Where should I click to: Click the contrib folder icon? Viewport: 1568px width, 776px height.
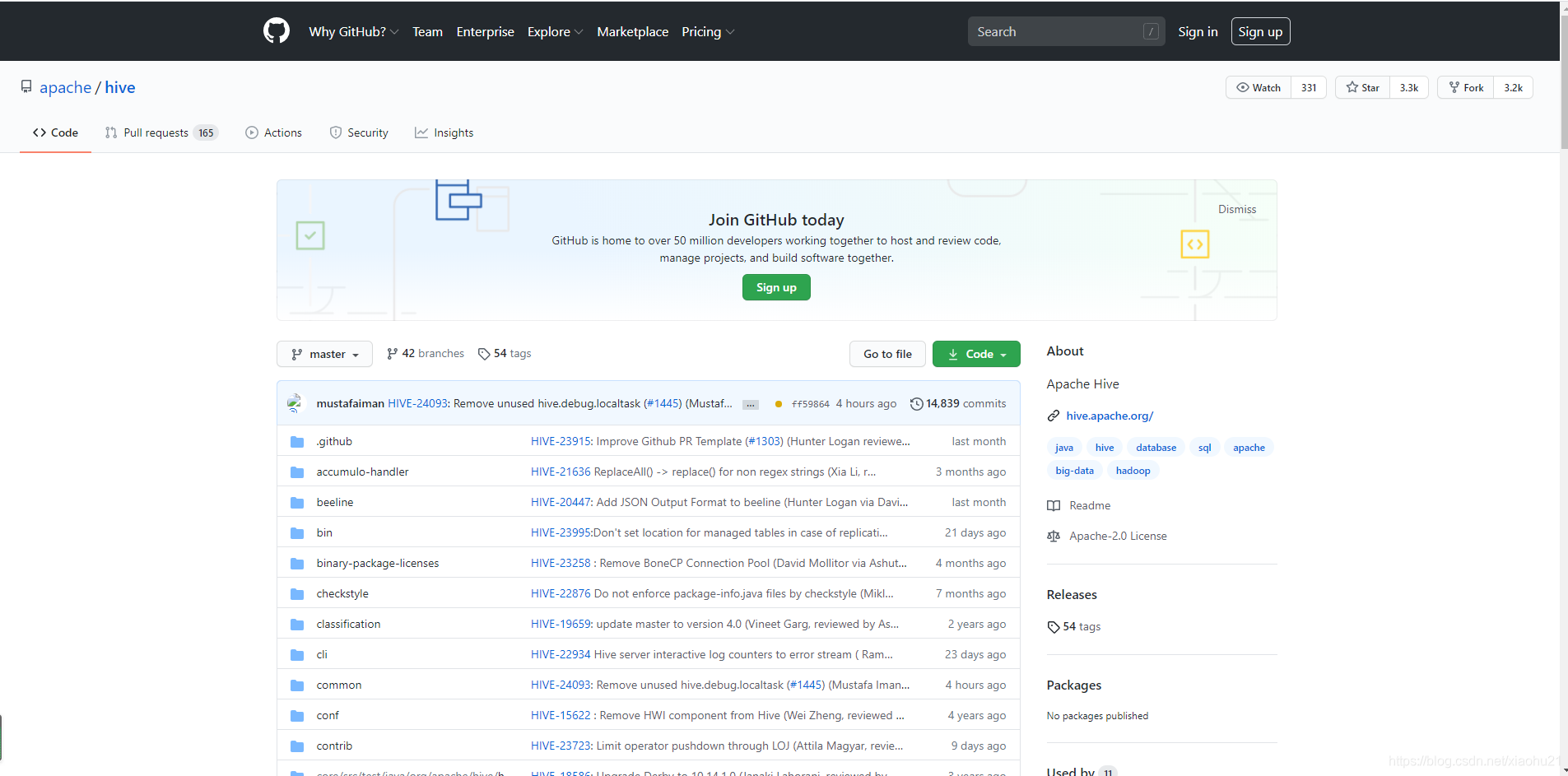[297, 746]
